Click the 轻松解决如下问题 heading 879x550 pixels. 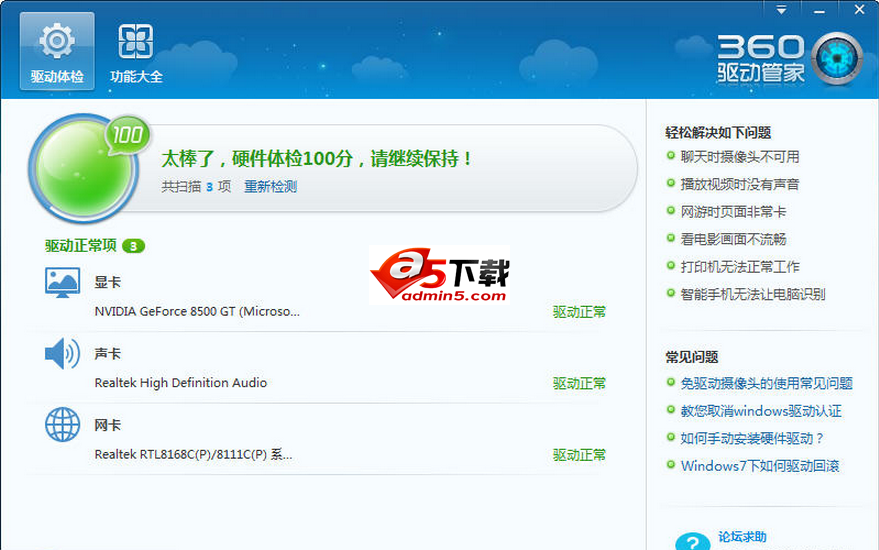point(718,133)
